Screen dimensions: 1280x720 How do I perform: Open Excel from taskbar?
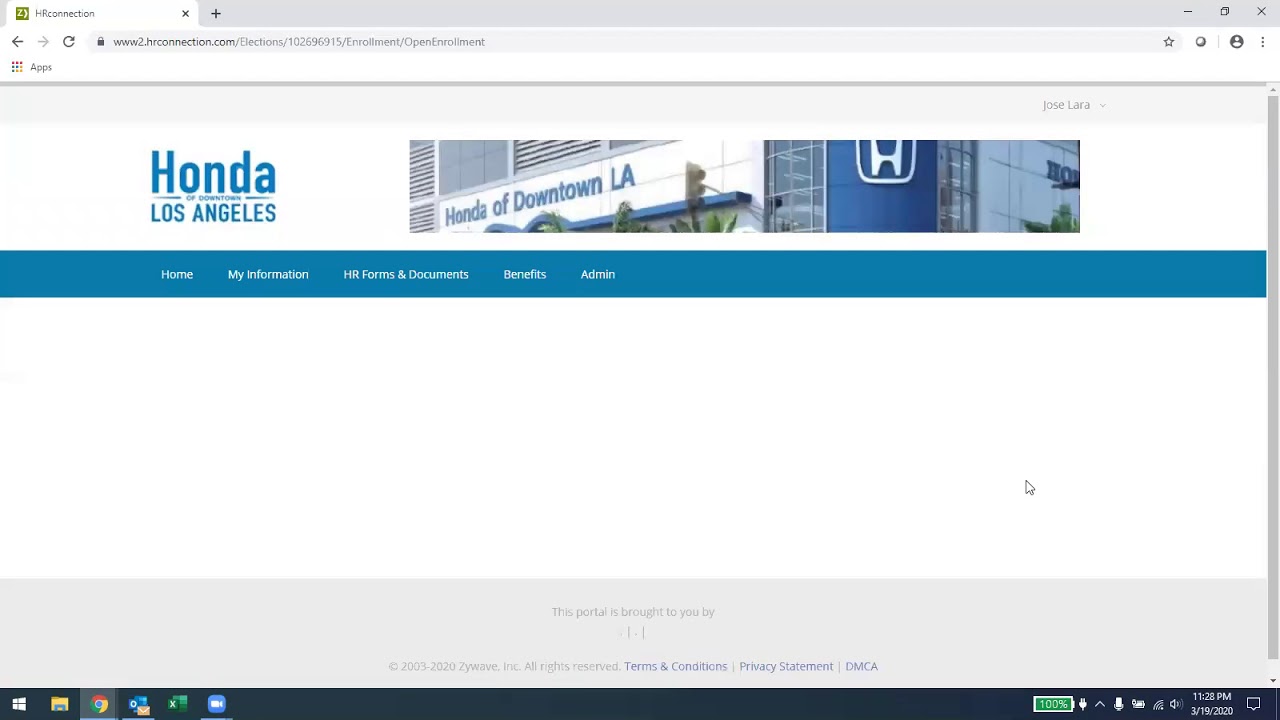177,704
